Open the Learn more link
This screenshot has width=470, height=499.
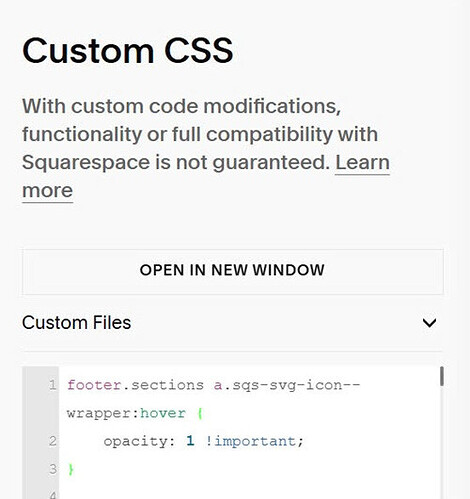pos(362,163)
